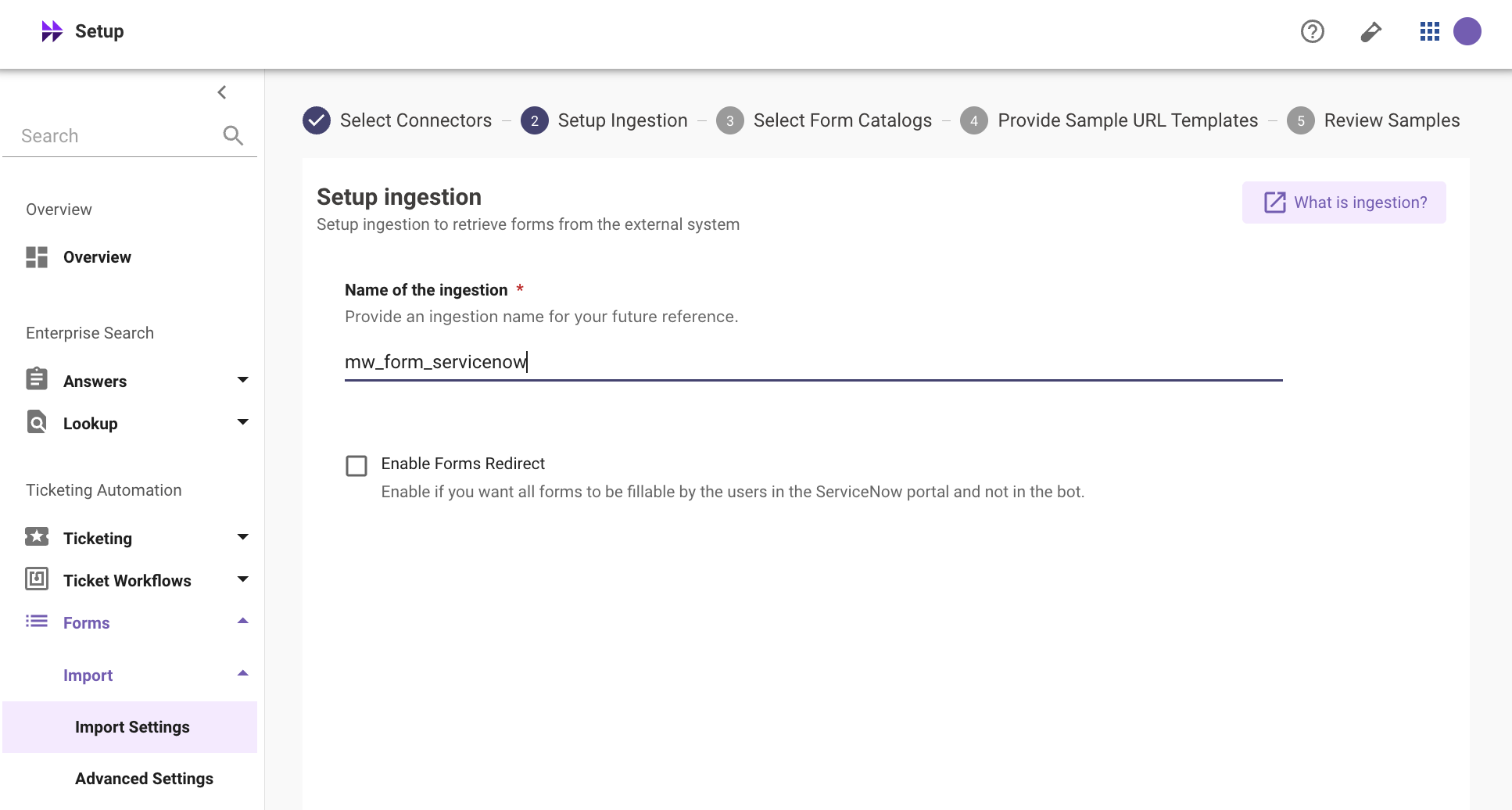Click the sidebar search magnifier icon
This screenshot has width=1512, height=810.
[233, 135]
